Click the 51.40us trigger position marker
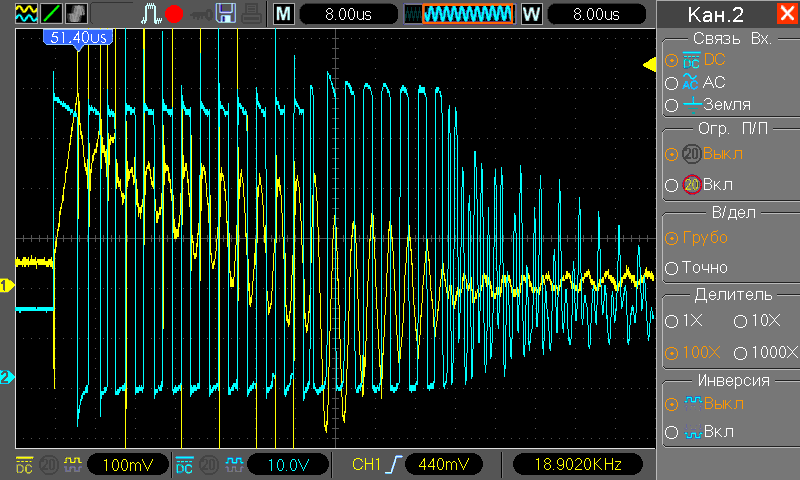800x480 pixels. [77, 37]
